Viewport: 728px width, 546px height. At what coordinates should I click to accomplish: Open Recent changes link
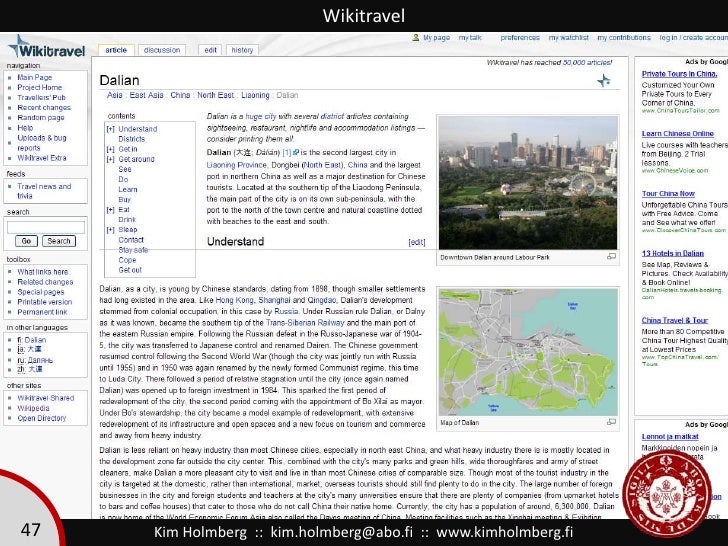44,107
